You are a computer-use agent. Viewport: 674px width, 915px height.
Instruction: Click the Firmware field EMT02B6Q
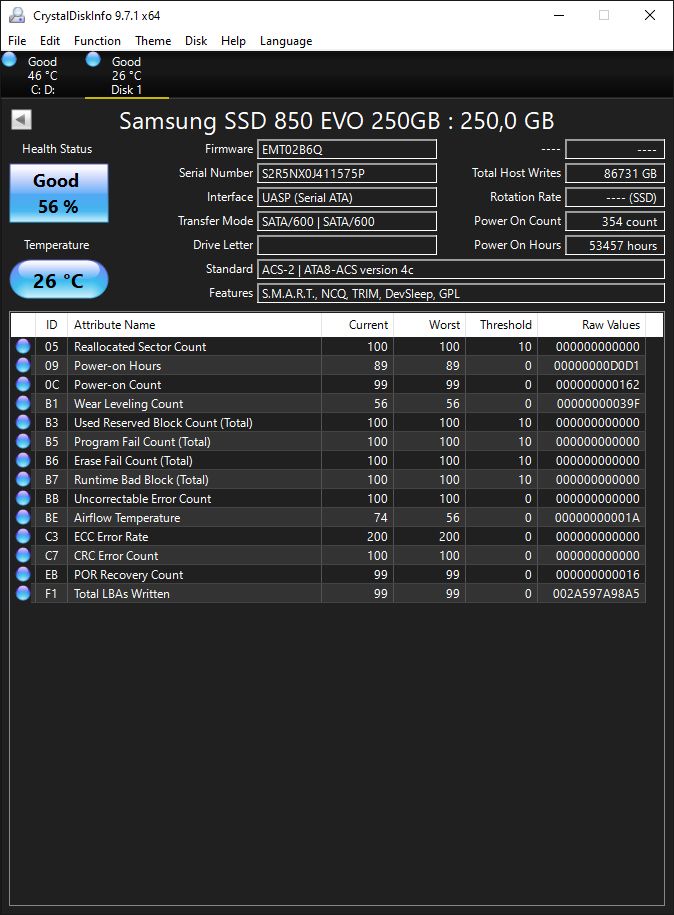(x=347, y=149)
